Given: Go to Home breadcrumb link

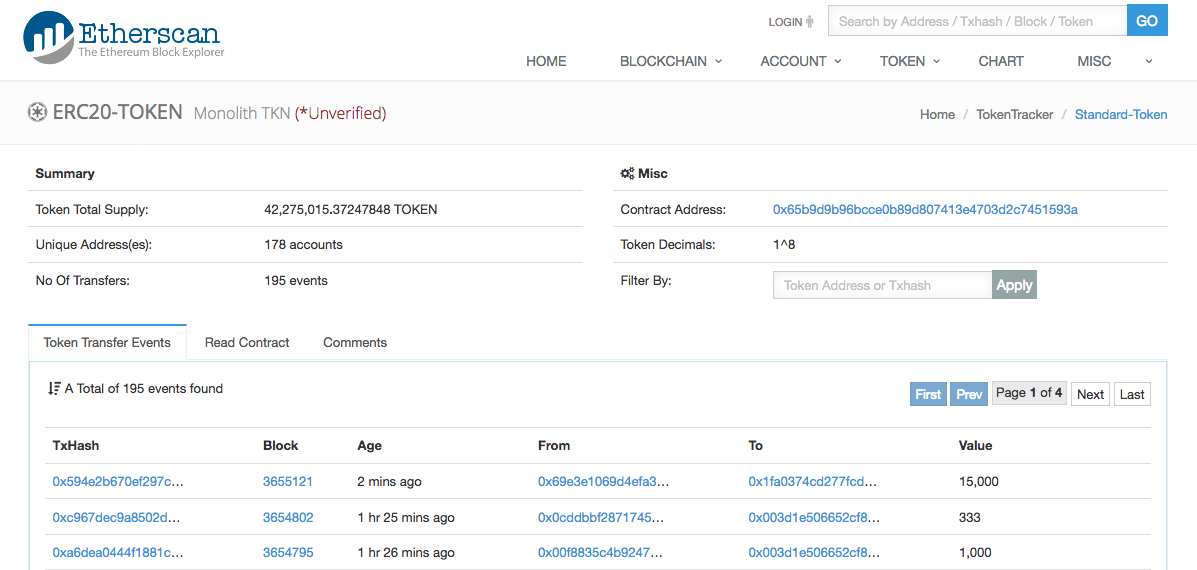Looking at the screenshot, I should tap(937, 114).
